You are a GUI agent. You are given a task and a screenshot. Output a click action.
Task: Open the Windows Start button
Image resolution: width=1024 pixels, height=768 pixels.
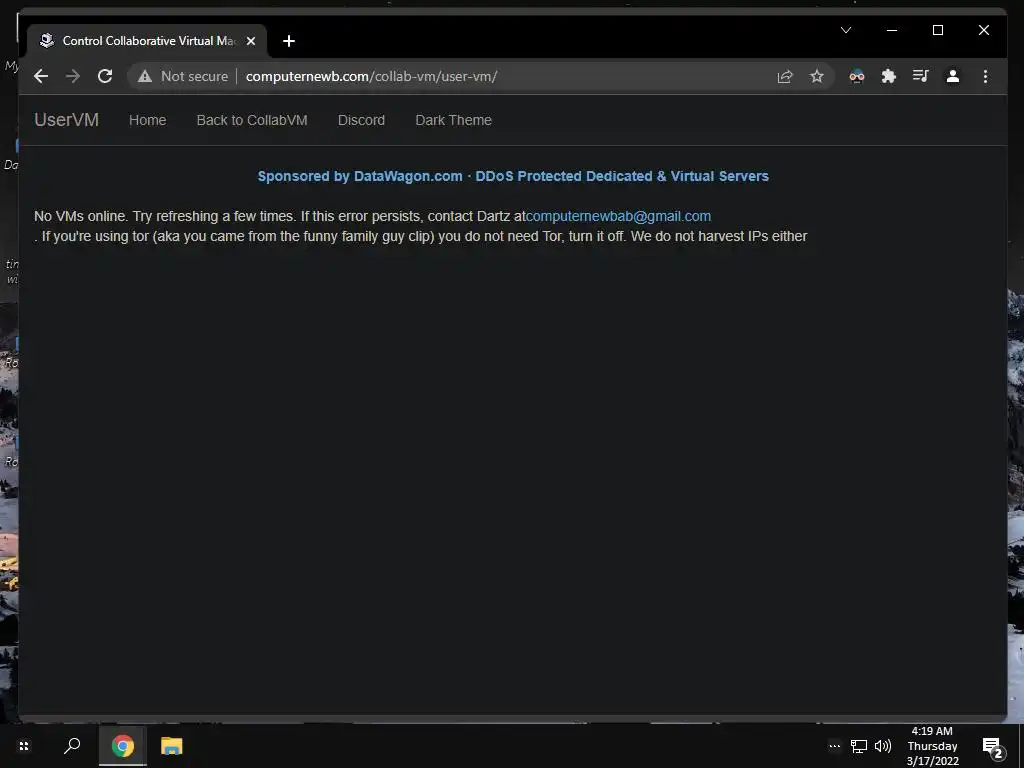(24, 746)
